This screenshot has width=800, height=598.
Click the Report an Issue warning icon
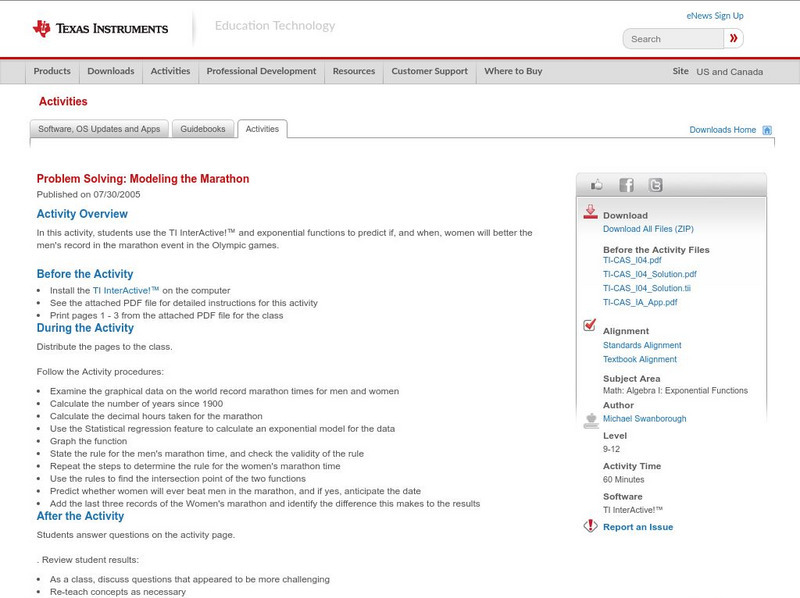tap(590, 526)
